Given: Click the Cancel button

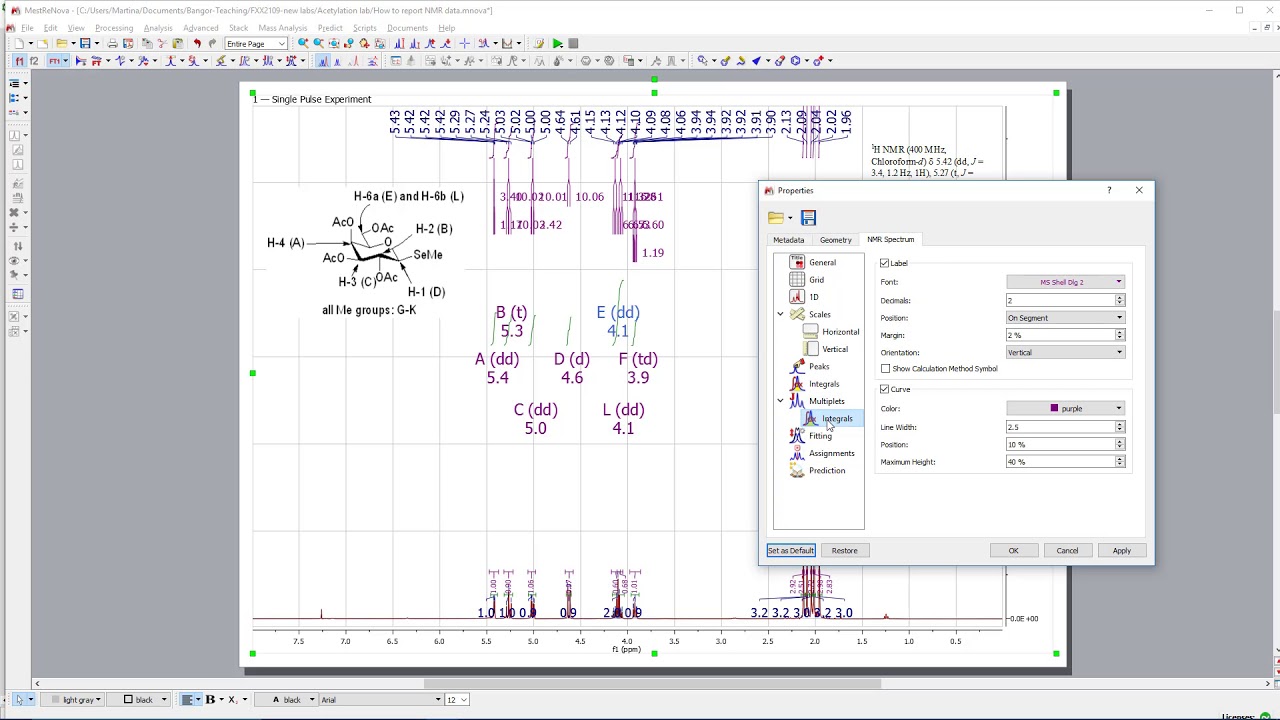Looking at the screenshot, I should pyautogui.click(x=1067, y=551).
